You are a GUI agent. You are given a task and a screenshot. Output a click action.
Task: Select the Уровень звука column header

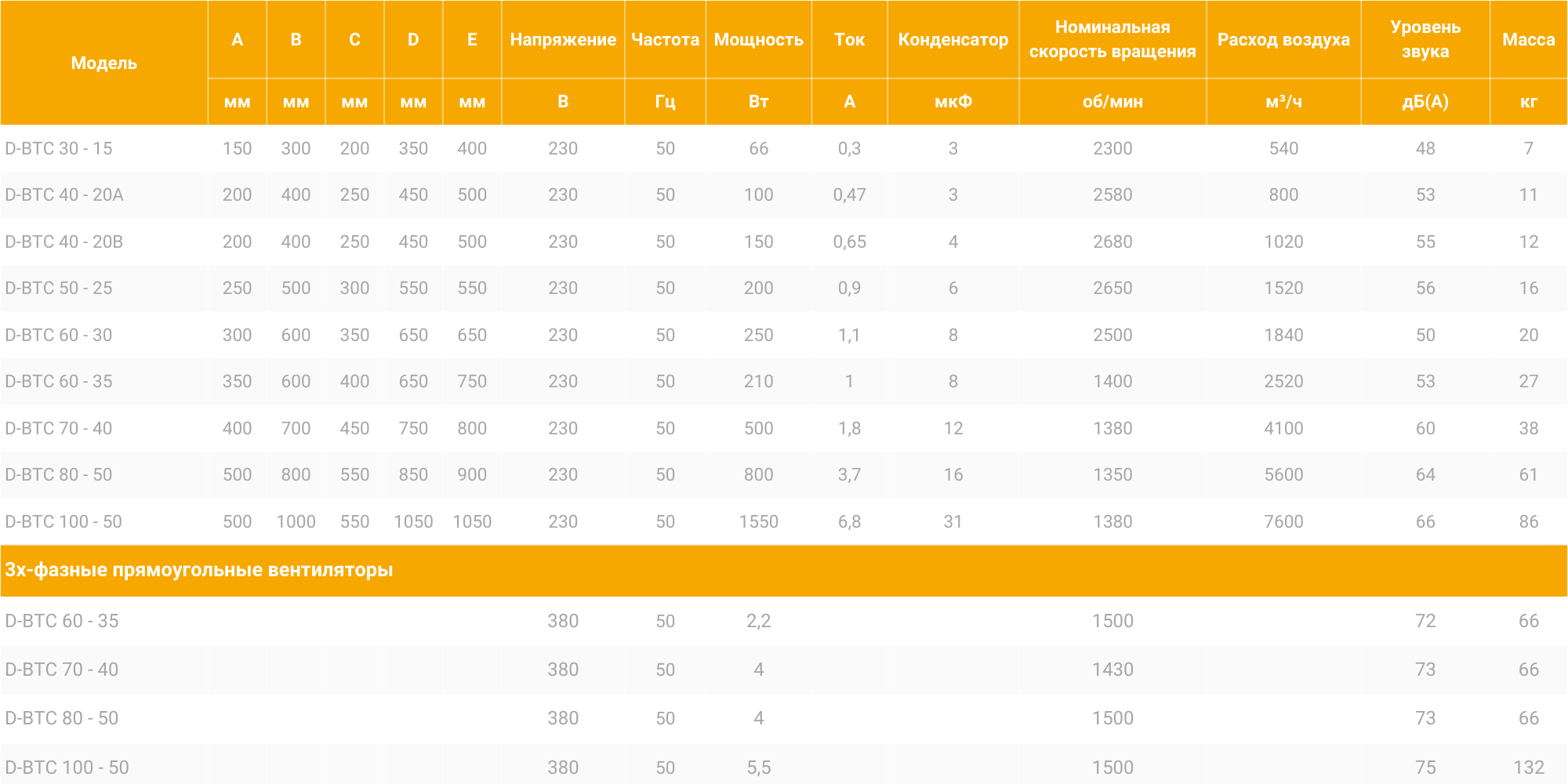pos(1425,39)
